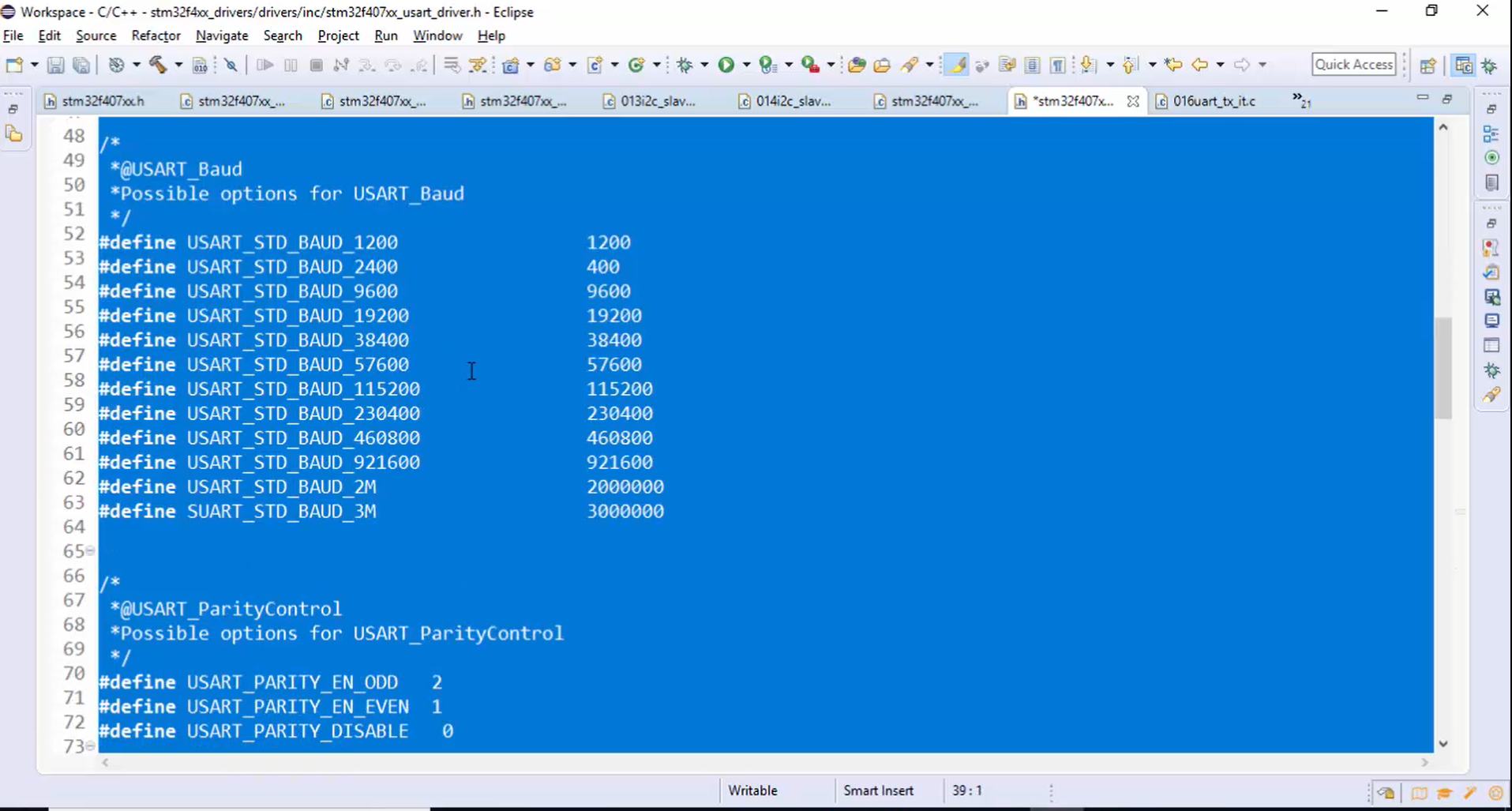Image resolution: width=1512 pixels, height=811 pixels.
Task: Click the 39 : 1 cursor position
Action: coord(966,790)
